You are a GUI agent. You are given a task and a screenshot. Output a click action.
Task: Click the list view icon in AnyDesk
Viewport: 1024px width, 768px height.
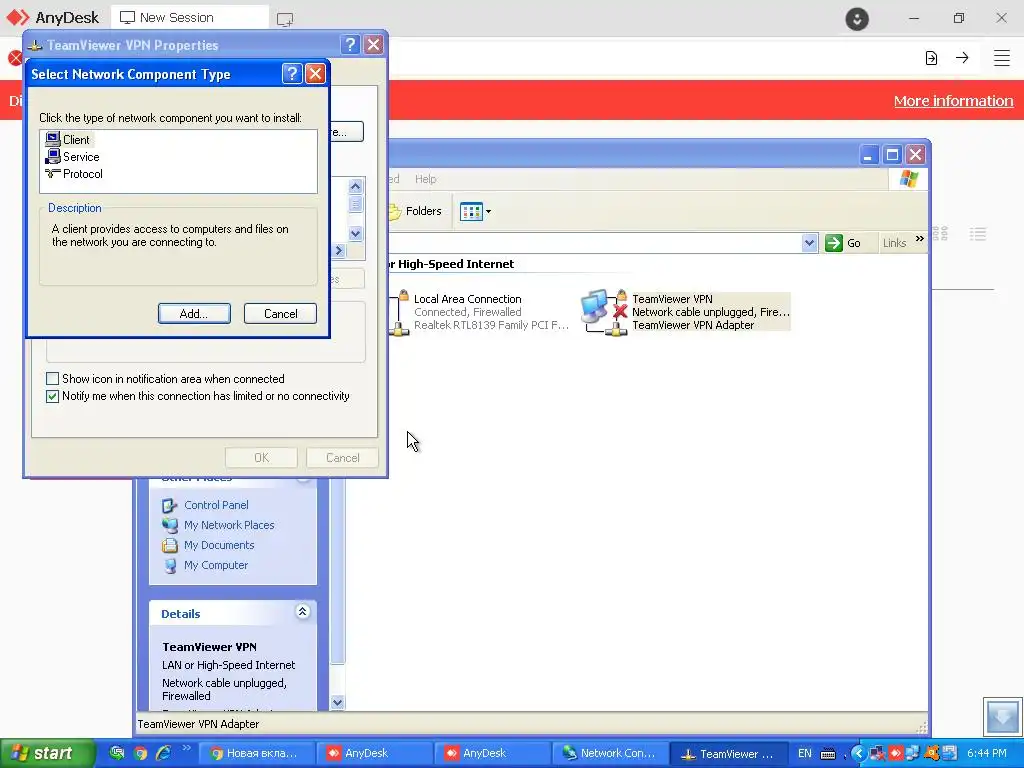point(978,234)
